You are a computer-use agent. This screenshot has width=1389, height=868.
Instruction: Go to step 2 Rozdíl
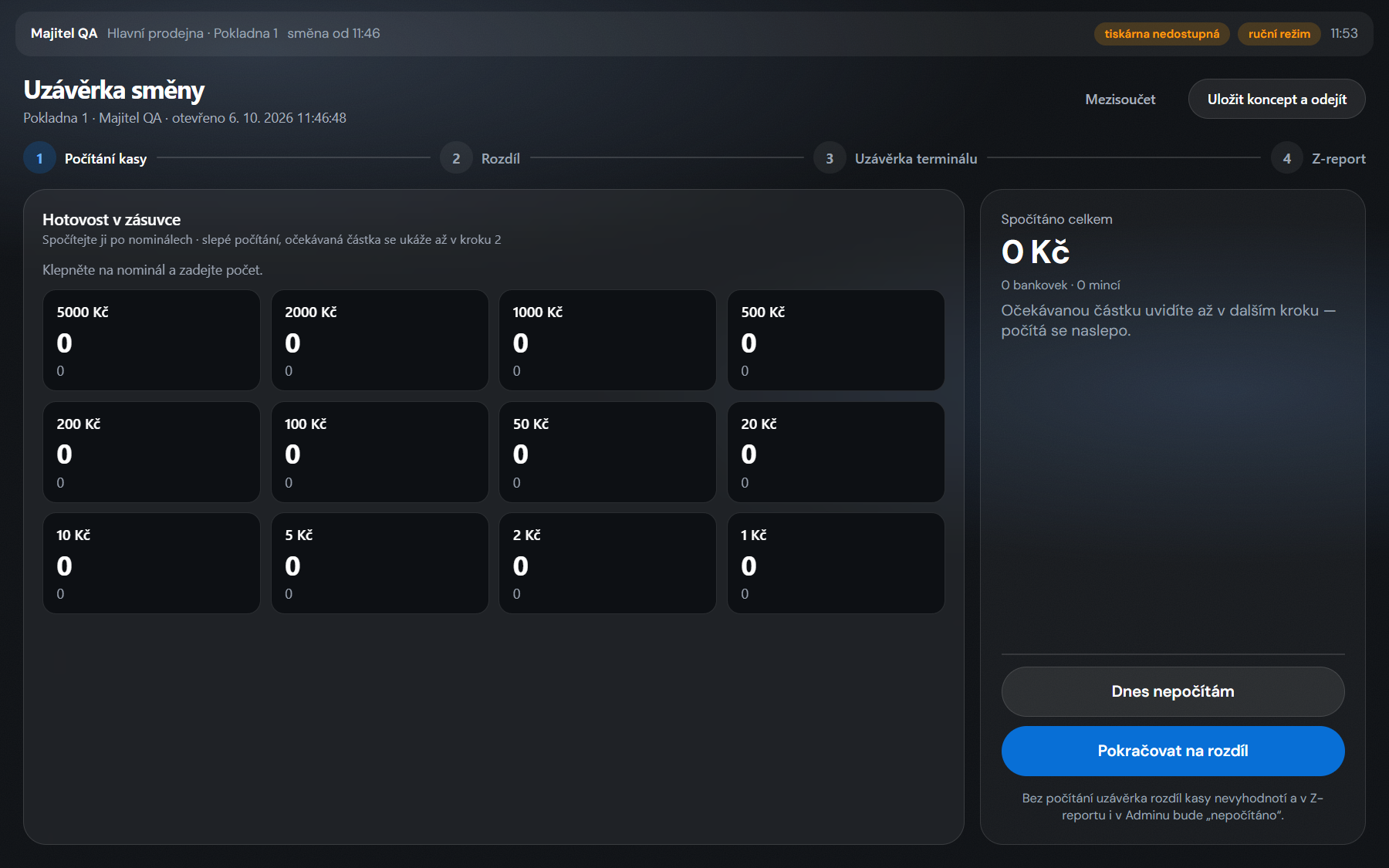tap(480, 158)
